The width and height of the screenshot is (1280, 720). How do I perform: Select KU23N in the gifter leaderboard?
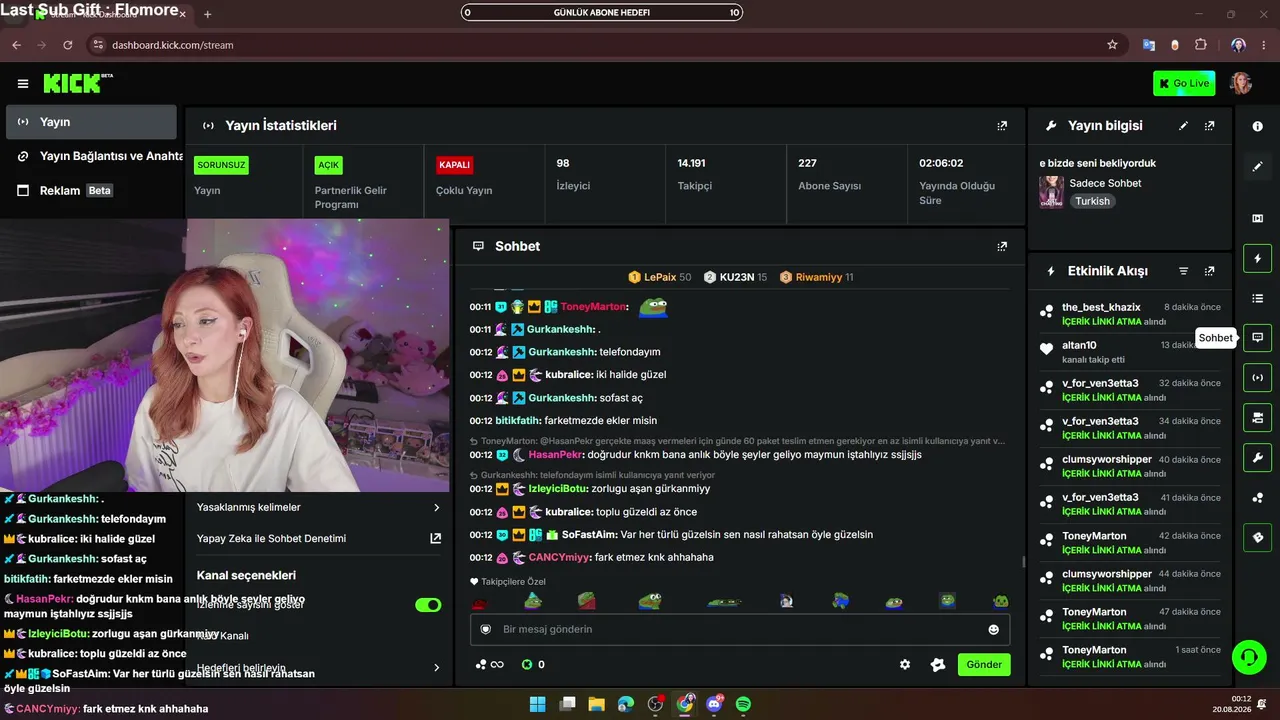pyautogui.click(x=735, y=277)
